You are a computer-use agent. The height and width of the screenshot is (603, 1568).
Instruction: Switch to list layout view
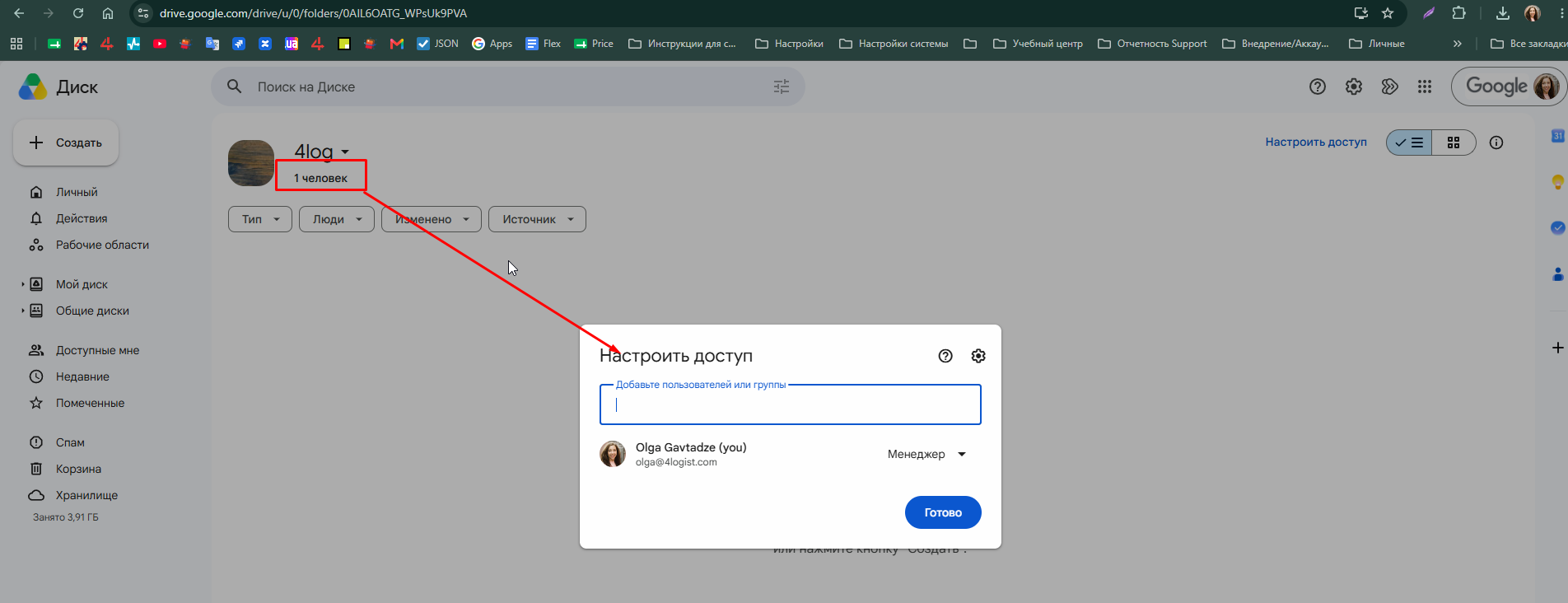click(1409, 143)
